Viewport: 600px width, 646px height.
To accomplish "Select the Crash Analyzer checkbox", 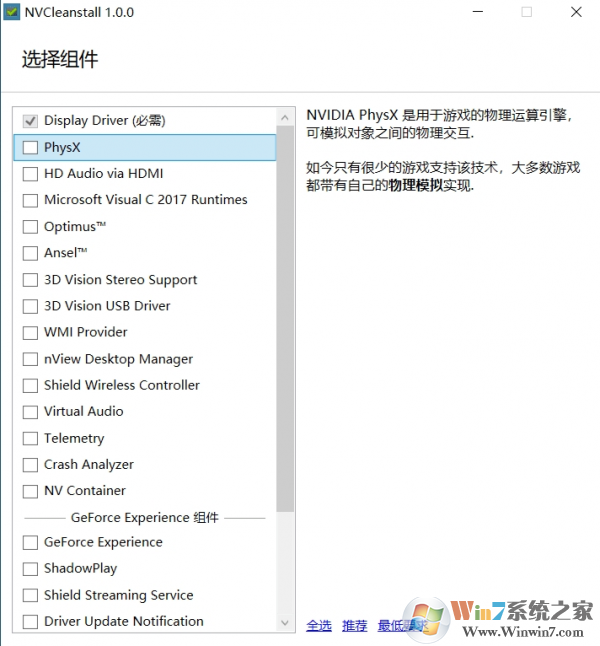I will (30, 464).
